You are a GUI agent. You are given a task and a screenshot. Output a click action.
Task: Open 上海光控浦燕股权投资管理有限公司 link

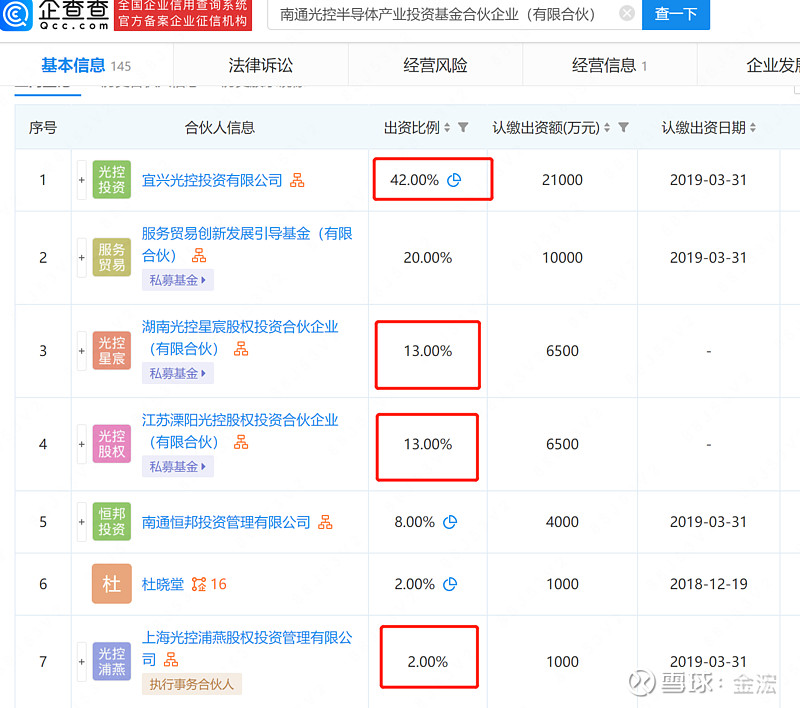[247, 648]
